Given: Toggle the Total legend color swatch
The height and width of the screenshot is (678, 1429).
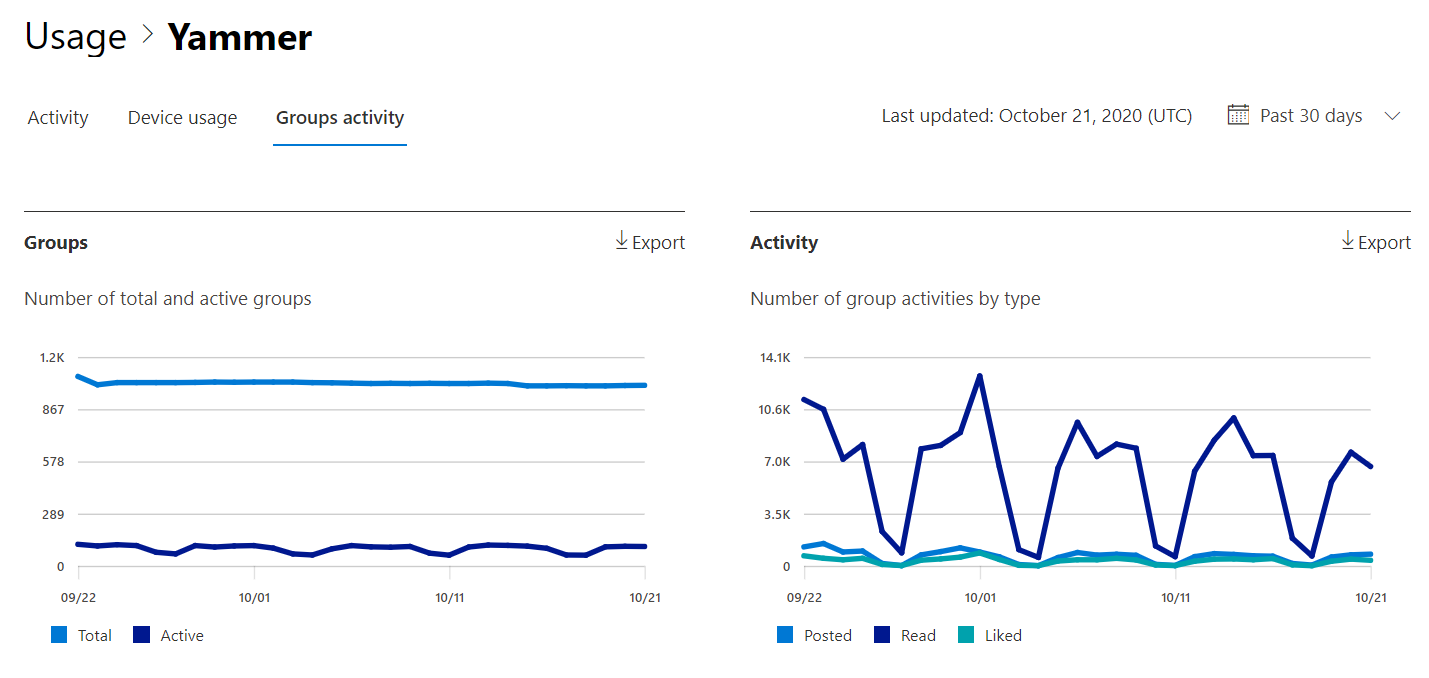Looking at the screenshot, I should [x=59, y=635].
